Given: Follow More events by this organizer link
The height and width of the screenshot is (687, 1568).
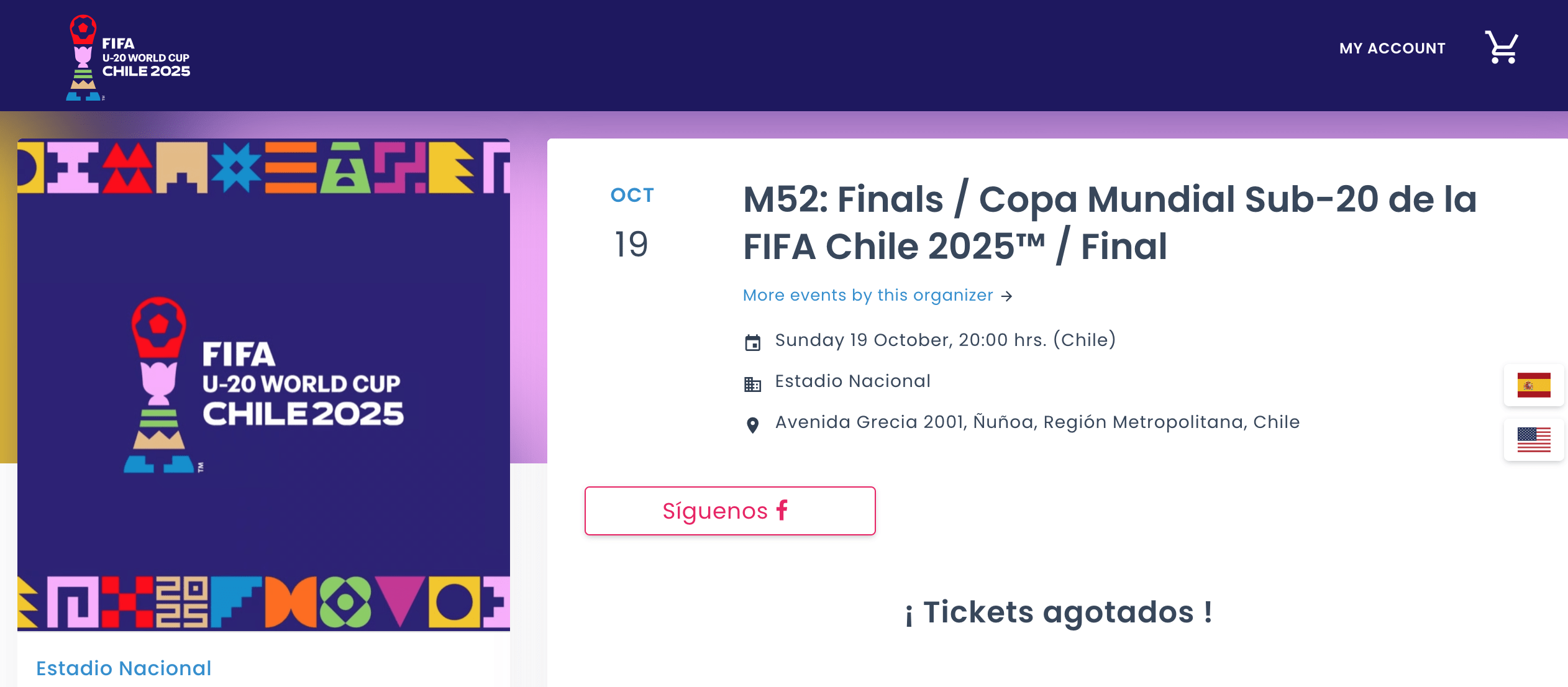Looking at the screenshot, I should pyautogui.click(x=868, y=295).
